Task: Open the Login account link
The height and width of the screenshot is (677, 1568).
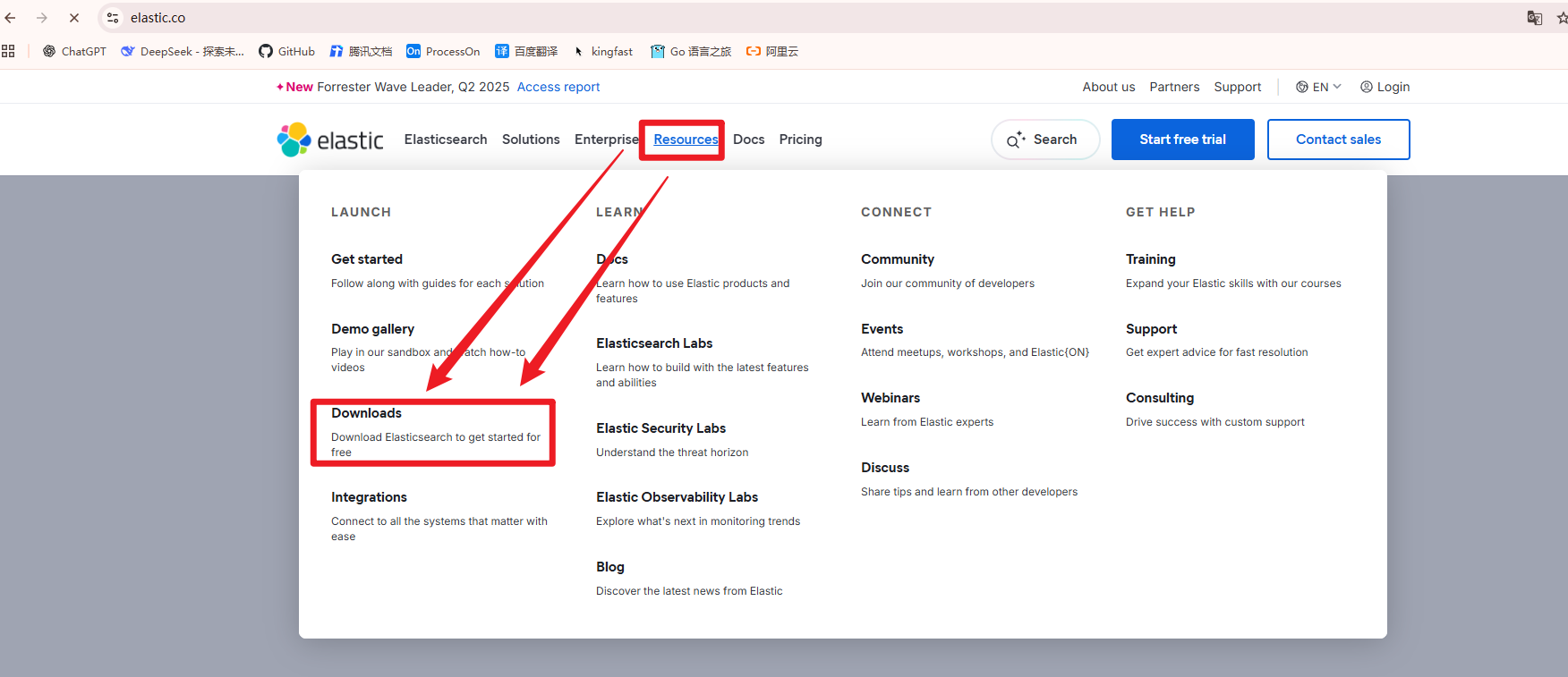Action: [x=1385, y=87]
